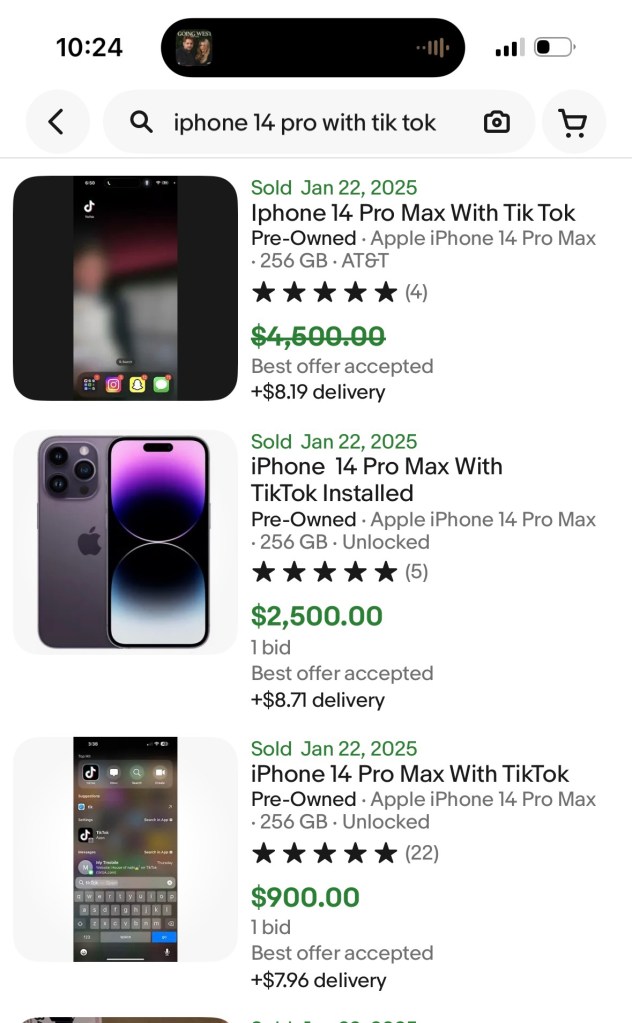Tap the $2,500.00 sold price
The height and width of the screenshot is (1023, 632).
(x=317, y=616)
